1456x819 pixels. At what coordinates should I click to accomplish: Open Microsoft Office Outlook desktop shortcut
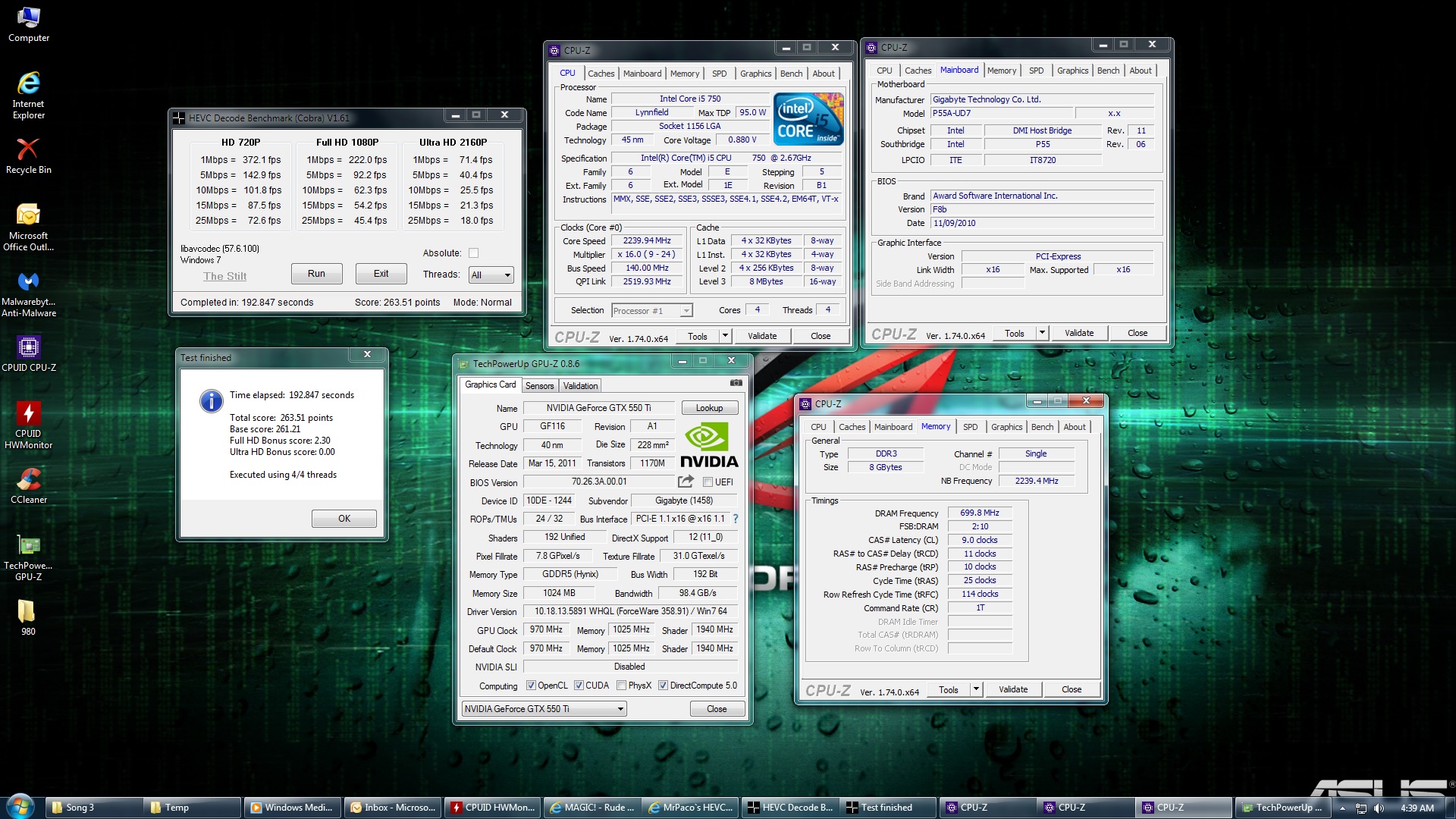pos(28,226)
